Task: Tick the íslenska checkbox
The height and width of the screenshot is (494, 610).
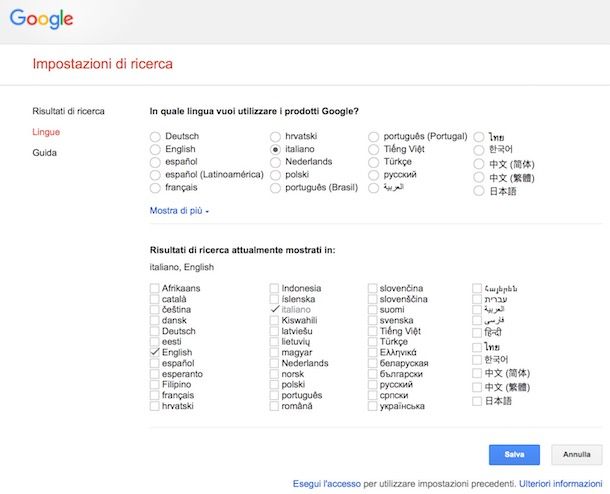Action: pos(274,299)
